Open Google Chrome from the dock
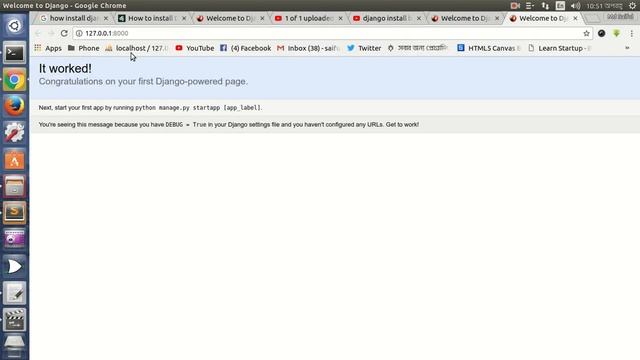 (14, 80)
